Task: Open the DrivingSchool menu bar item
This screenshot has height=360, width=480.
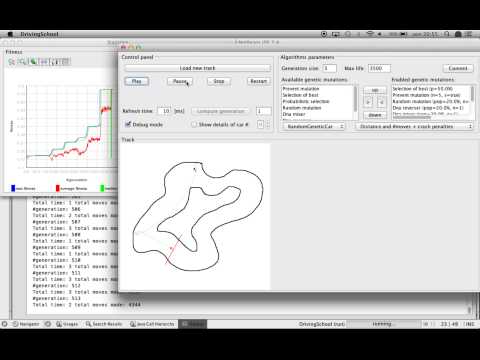Action: 39,34
